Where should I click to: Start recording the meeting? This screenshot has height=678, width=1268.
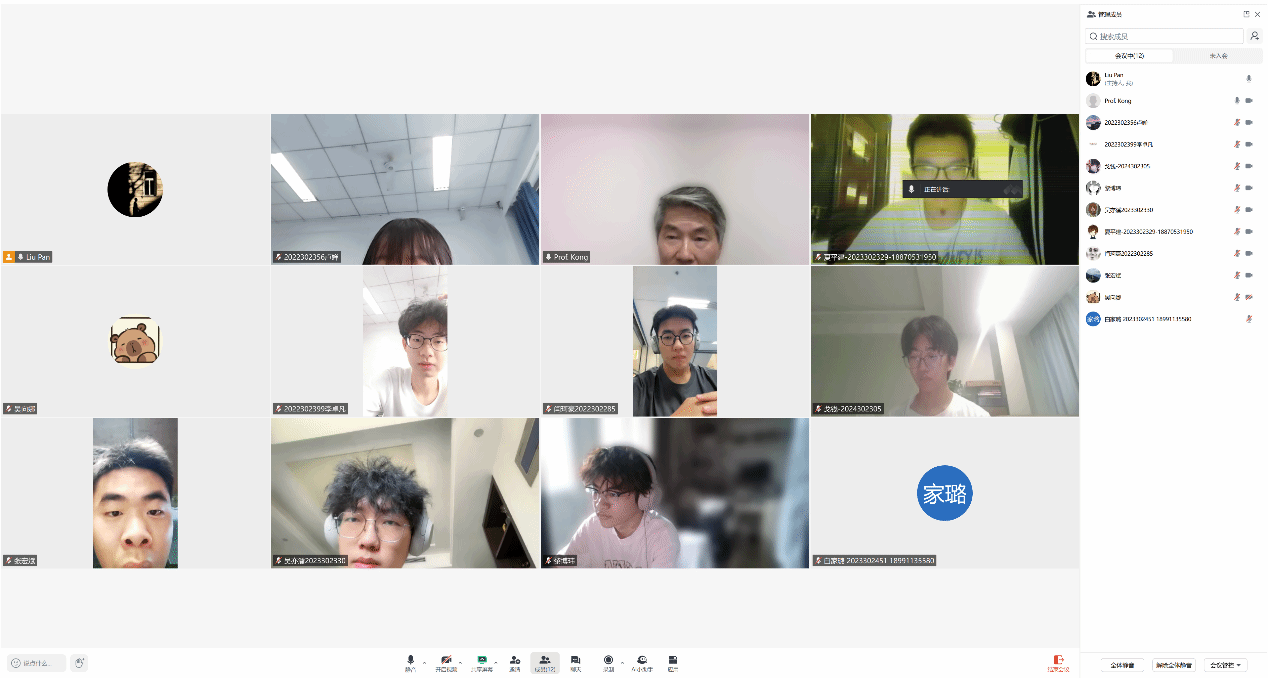coord(608,662)
